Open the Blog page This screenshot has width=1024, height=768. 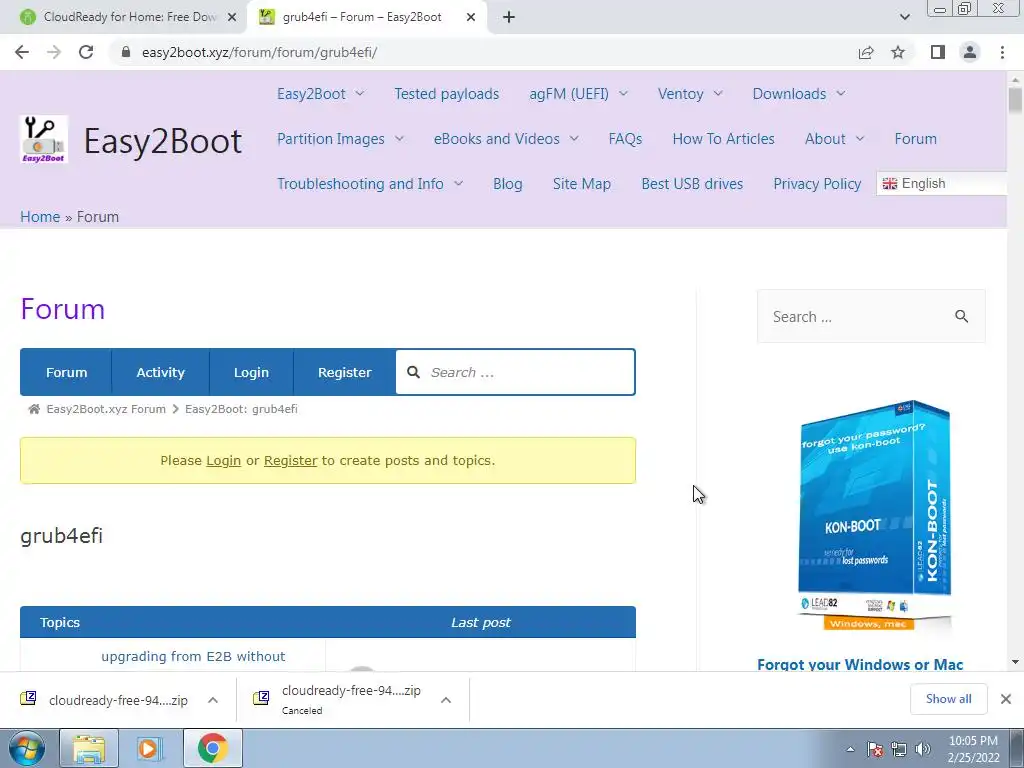[507, 184]
